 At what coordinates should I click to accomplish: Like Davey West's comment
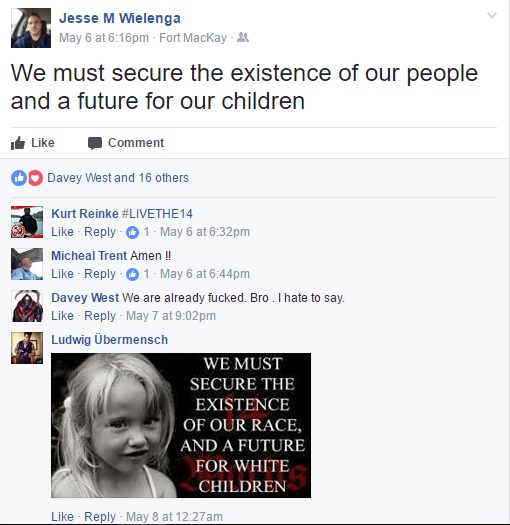[x=62, y=316]
